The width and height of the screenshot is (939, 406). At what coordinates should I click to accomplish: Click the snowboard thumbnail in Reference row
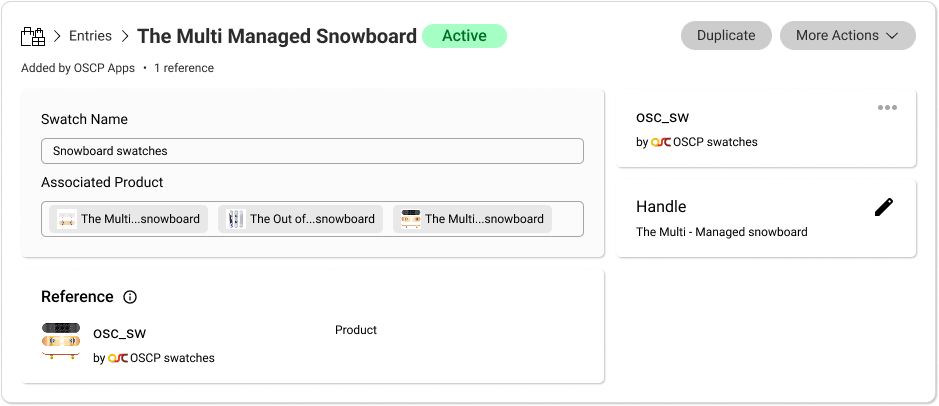pos(61,340)
